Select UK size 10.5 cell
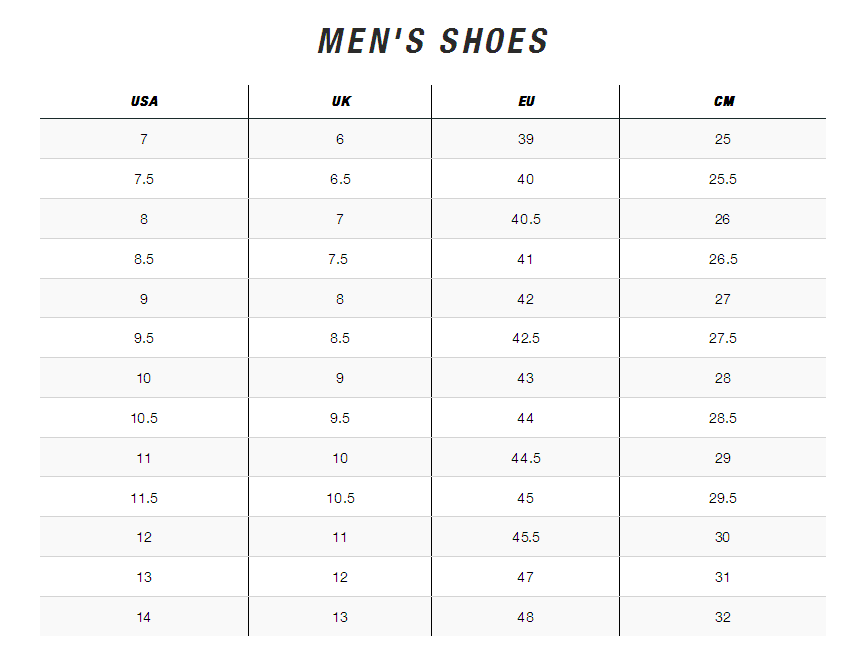 point(340,498)
